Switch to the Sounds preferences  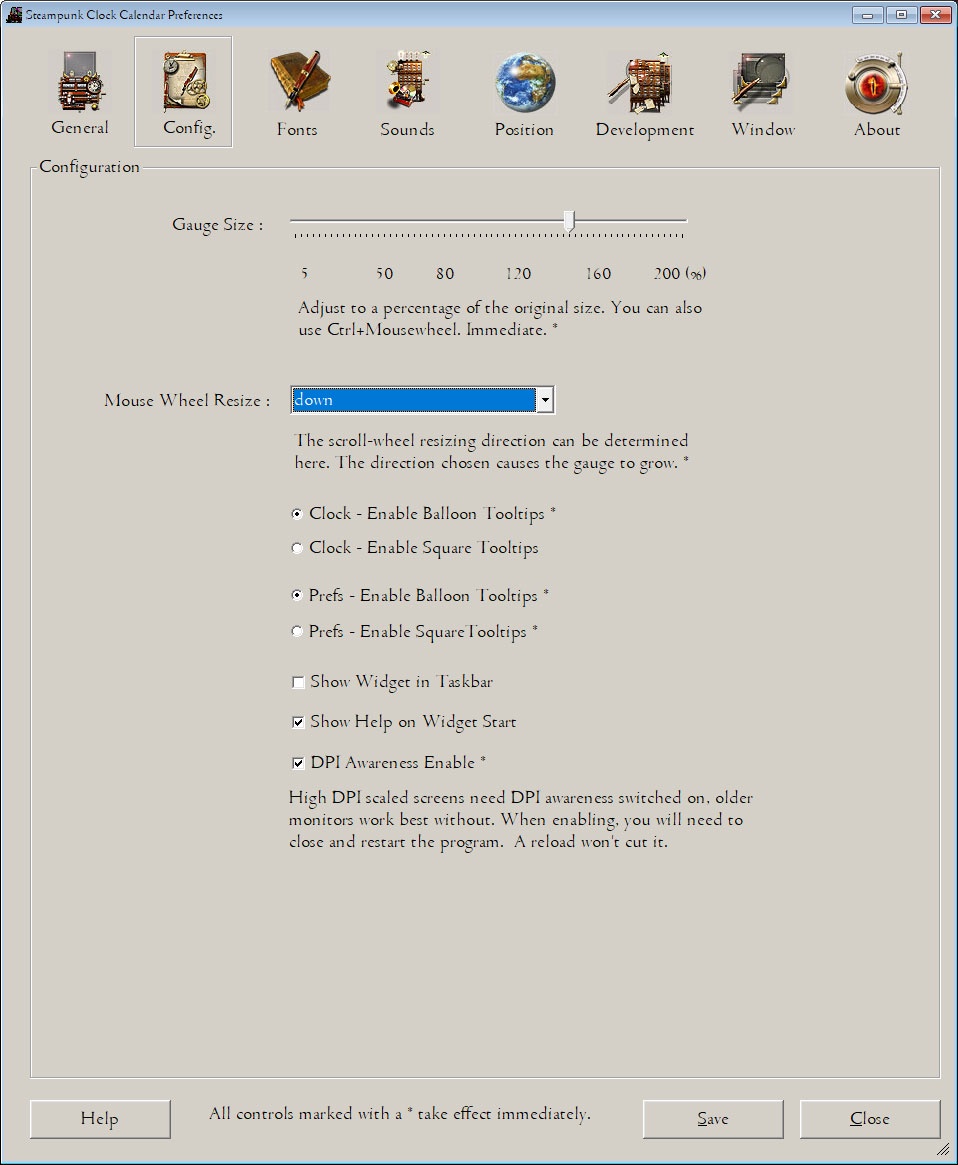pyautogui.click(x=406, y=90)
